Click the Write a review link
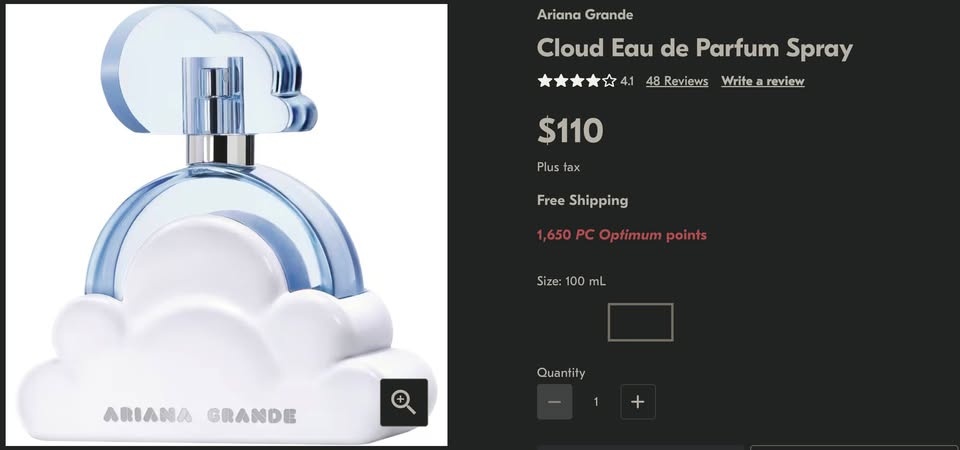 [x=763, y=81]
